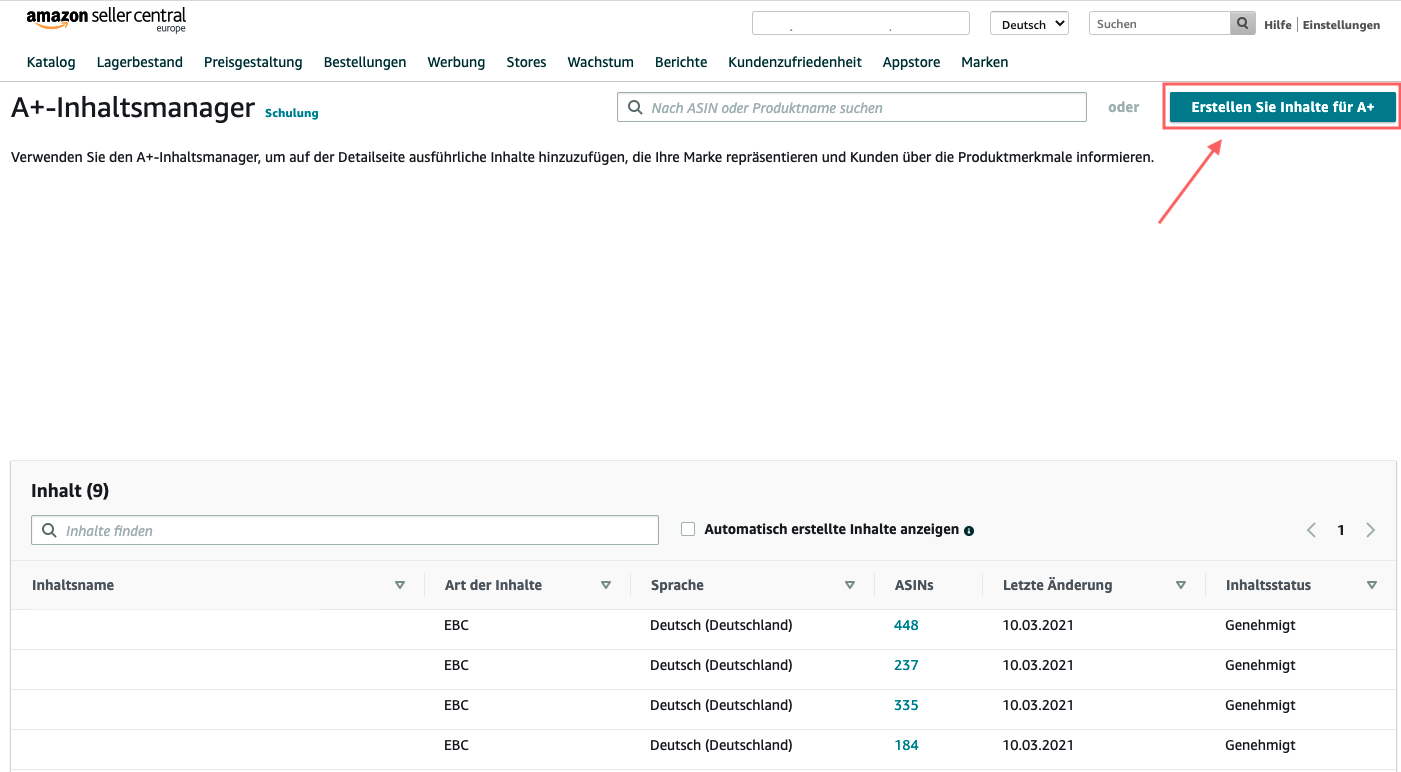
Task: Open the Bestellungen menu
Action: (x=365, y=62)
